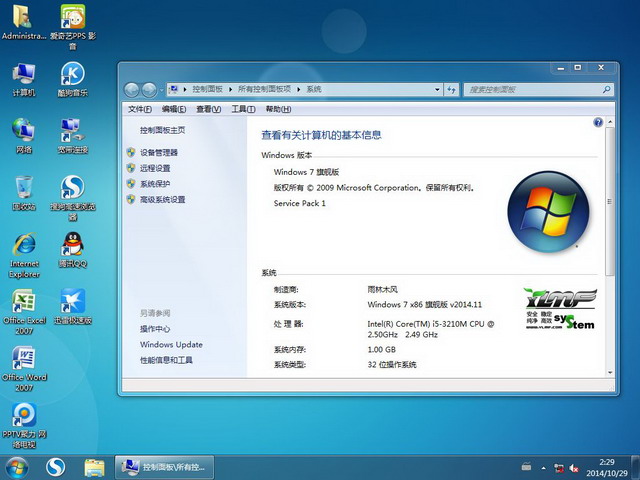Click the keyboard input tray icon
The width and height of the screenshot is (640, 480).
[527, 466]
